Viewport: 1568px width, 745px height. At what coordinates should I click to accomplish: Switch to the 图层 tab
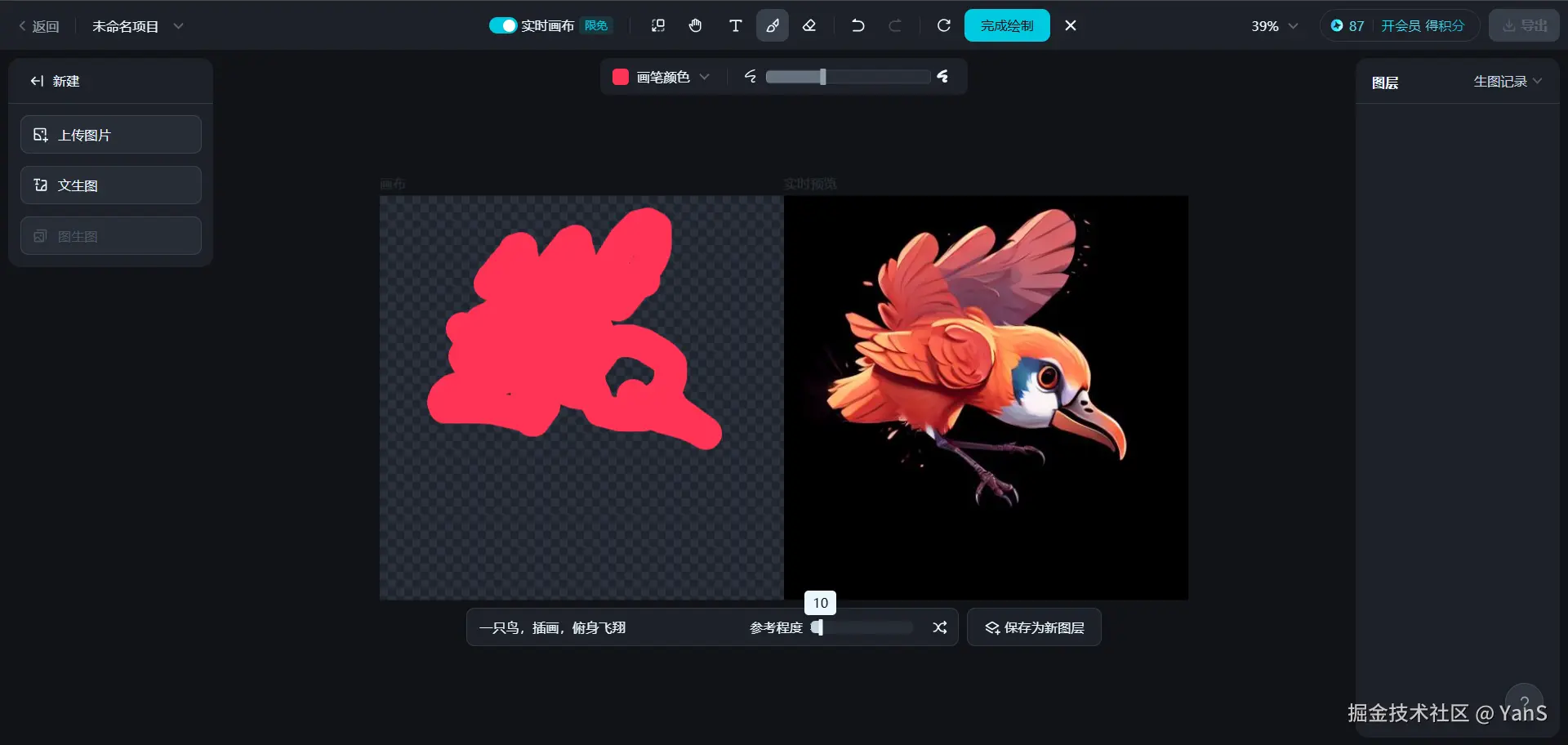click(1385, 83)
